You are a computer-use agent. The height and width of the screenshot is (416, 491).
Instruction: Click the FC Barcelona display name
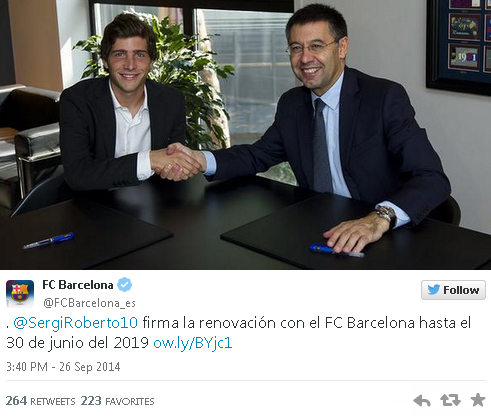[78, 285]
